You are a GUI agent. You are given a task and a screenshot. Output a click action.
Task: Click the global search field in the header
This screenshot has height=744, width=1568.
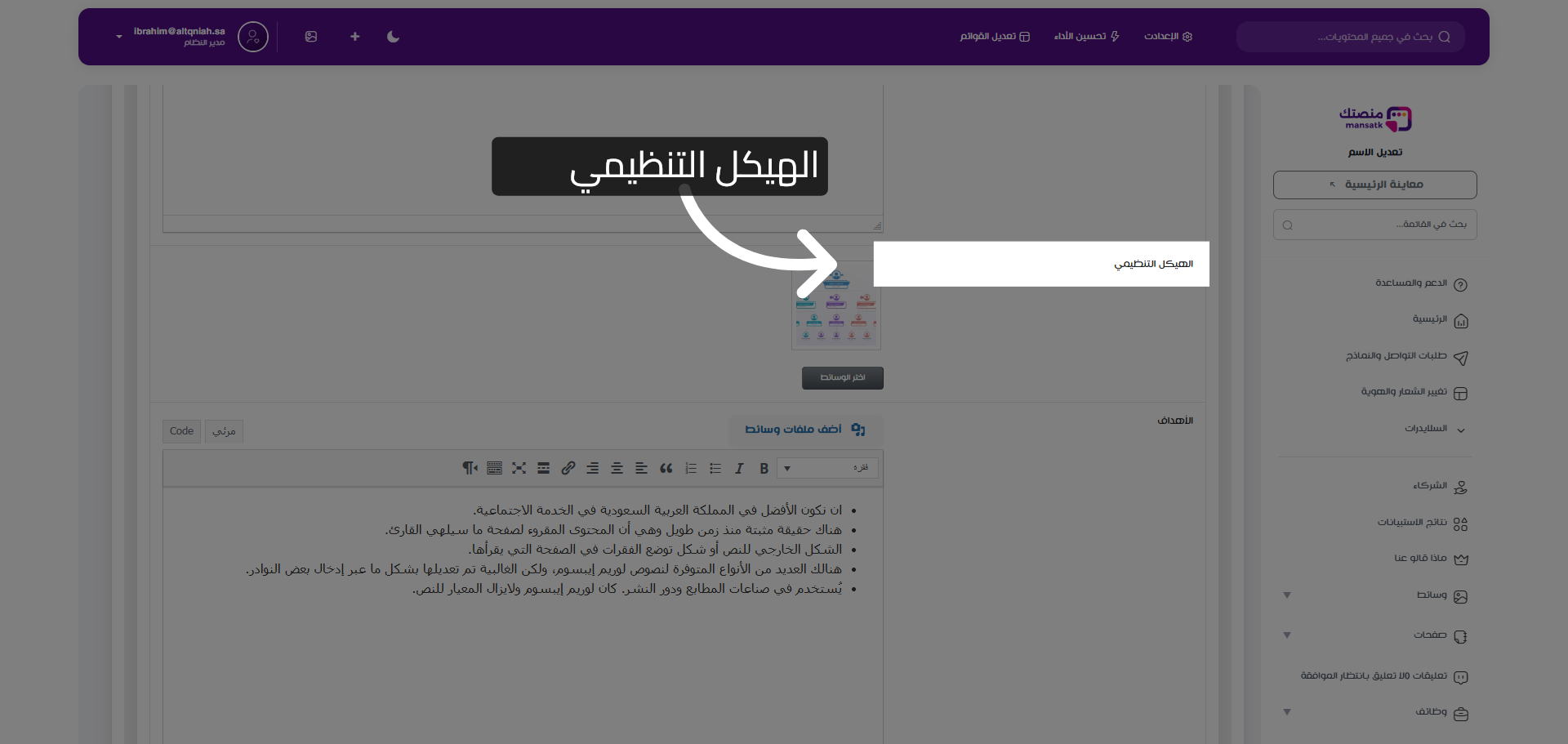1350,37
